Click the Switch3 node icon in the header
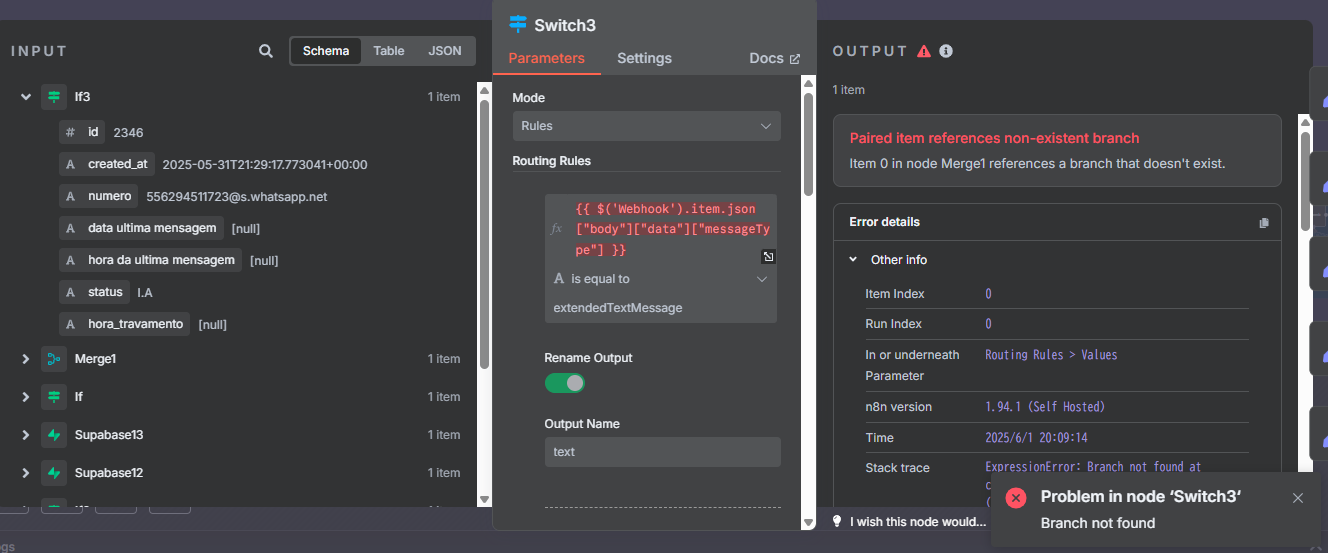 click(517, 25)
